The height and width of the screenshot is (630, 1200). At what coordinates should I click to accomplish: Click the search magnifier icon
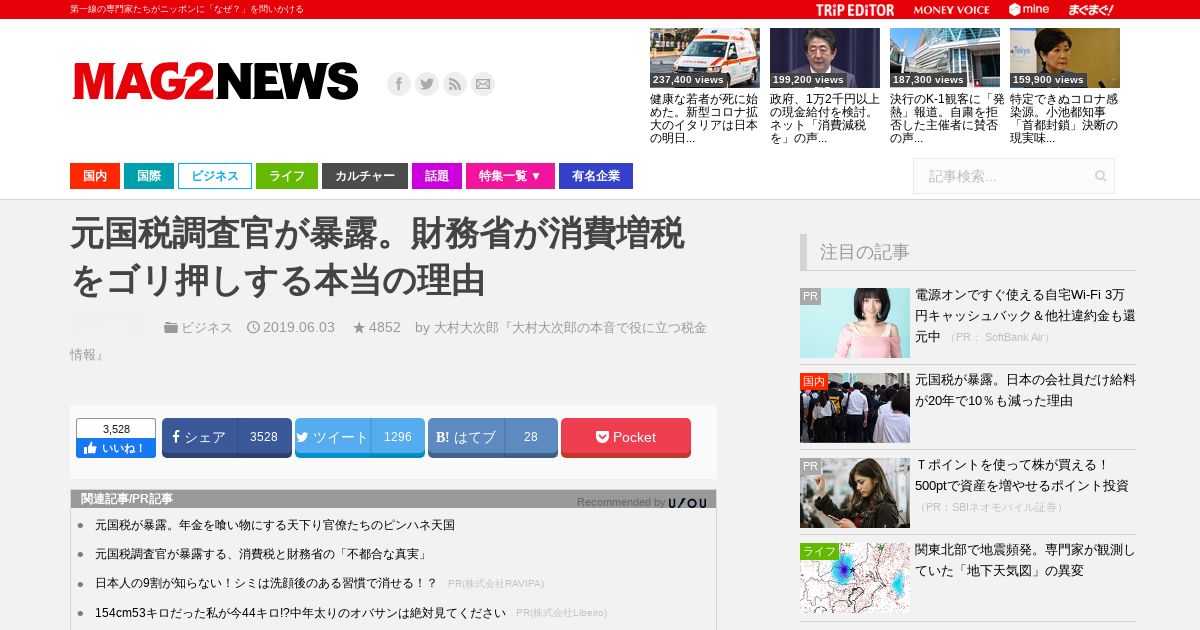coord(1101,176)
